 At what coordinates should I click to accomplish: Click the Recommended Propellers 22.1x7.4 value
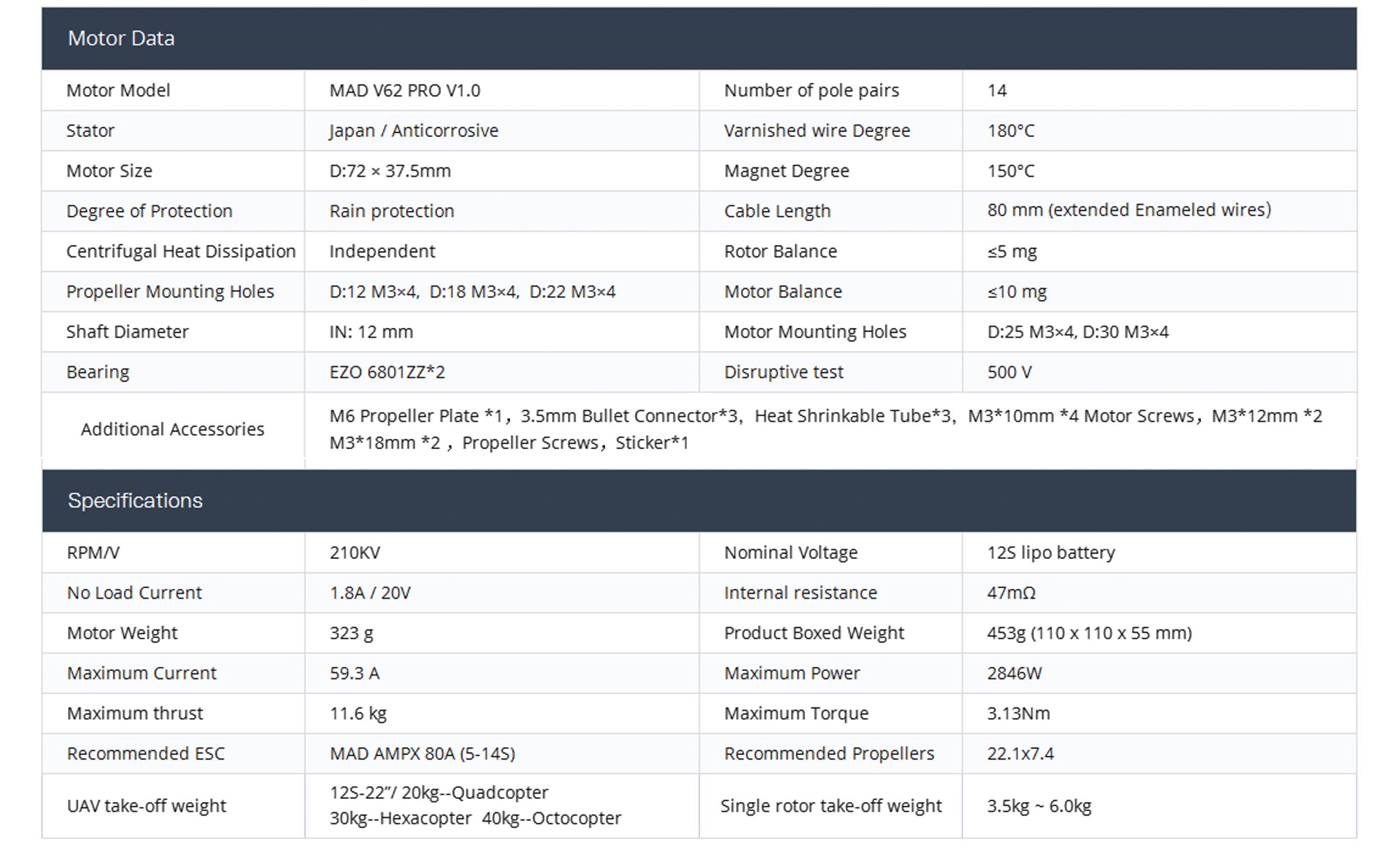(1020, 754)
